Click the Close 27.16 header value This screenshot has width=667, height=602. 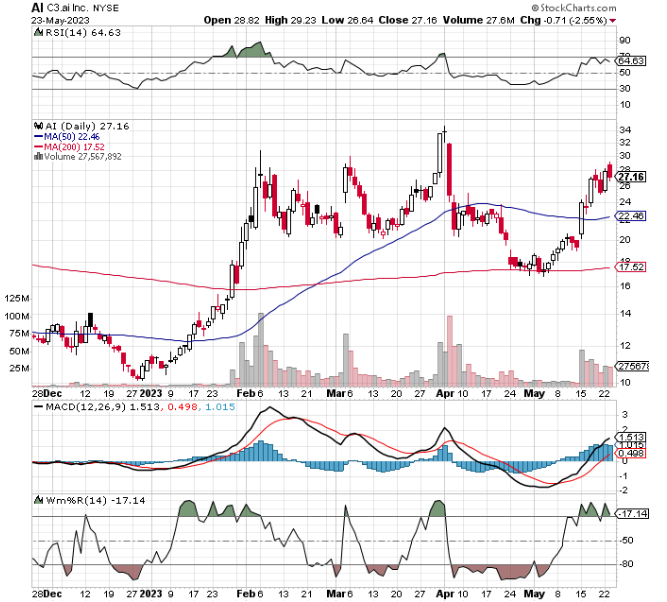click(x=408, y=20)
